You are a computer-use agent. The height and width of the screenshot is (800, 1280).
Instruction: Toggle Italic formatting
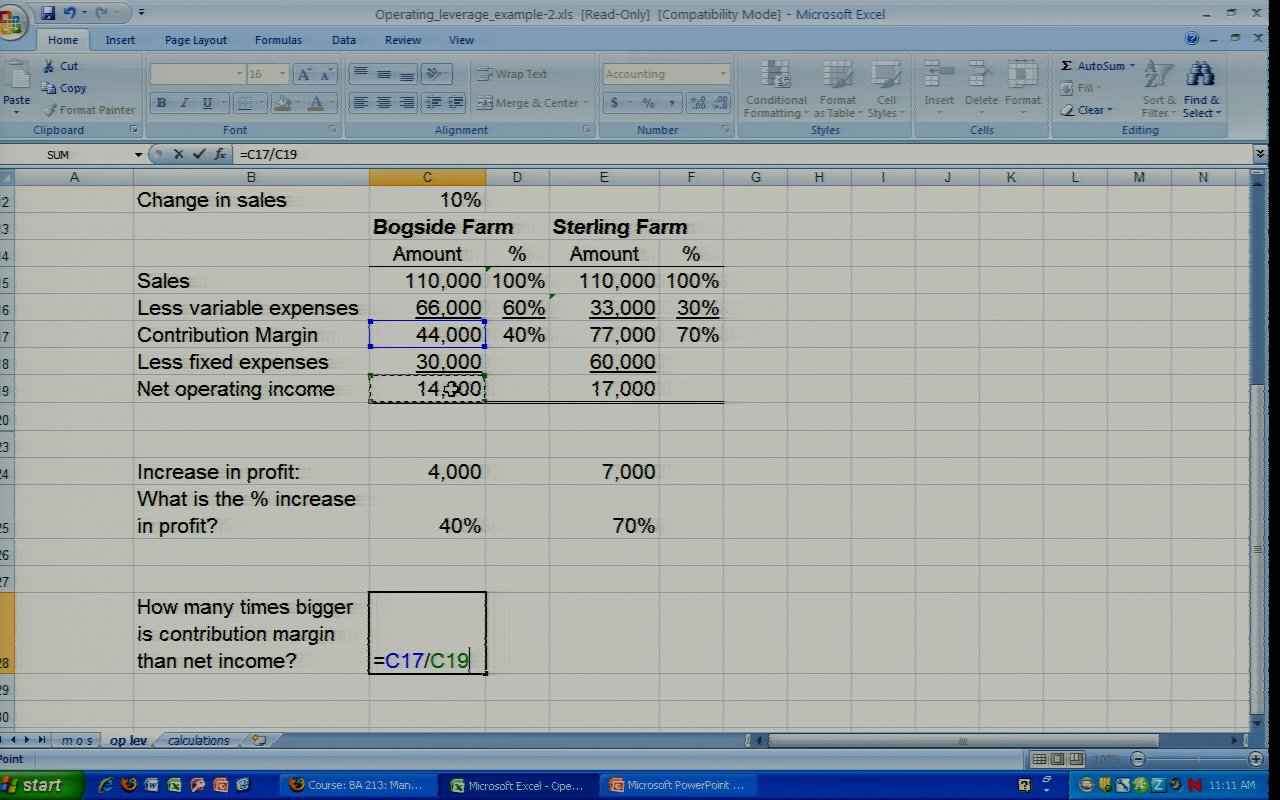point(185,102)
